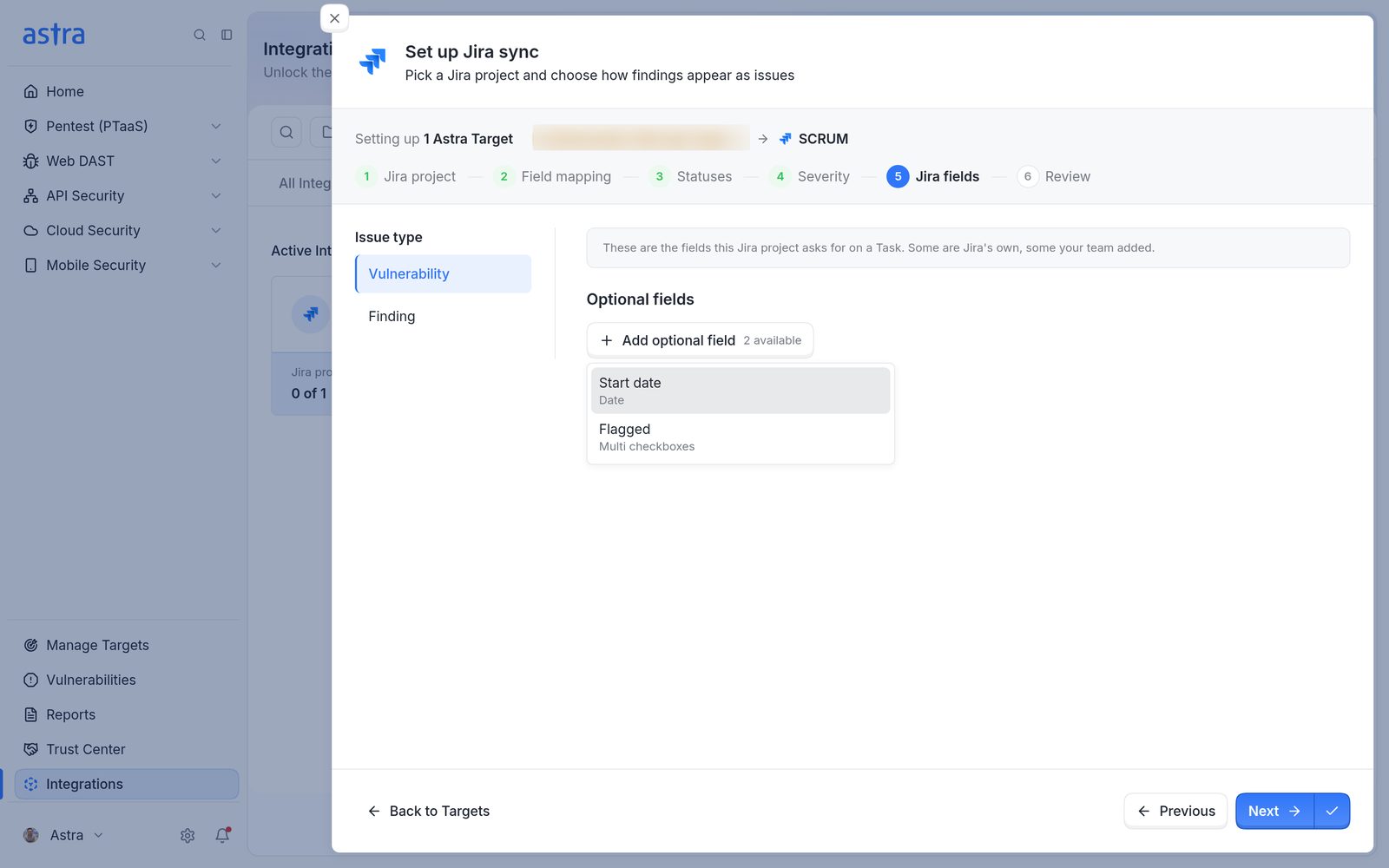Click Back to Targets link
The image size is (1389, 868).
[x=428, y=811]
